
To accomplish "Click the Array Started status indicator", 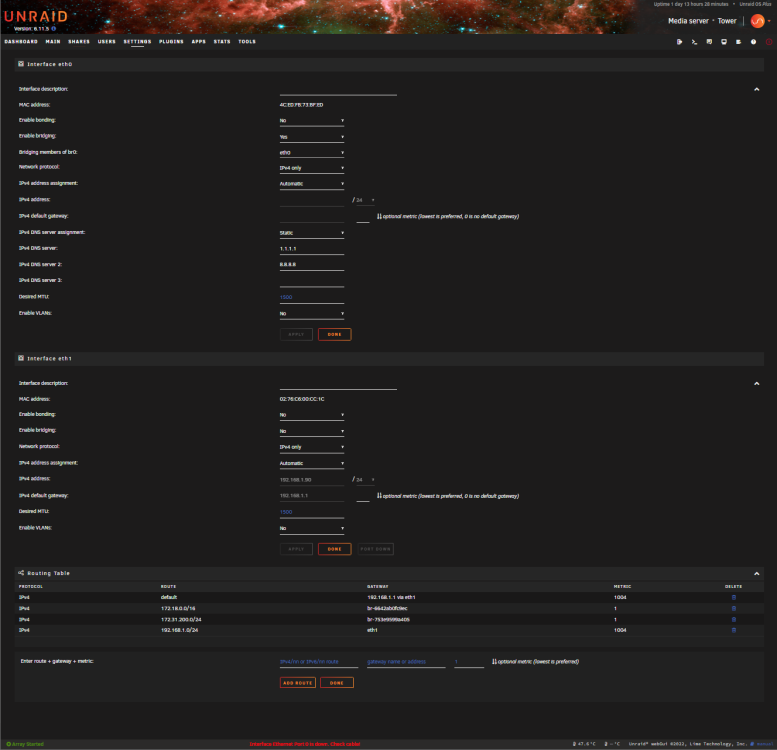I will pyautogui.click(x=25, y=744).
